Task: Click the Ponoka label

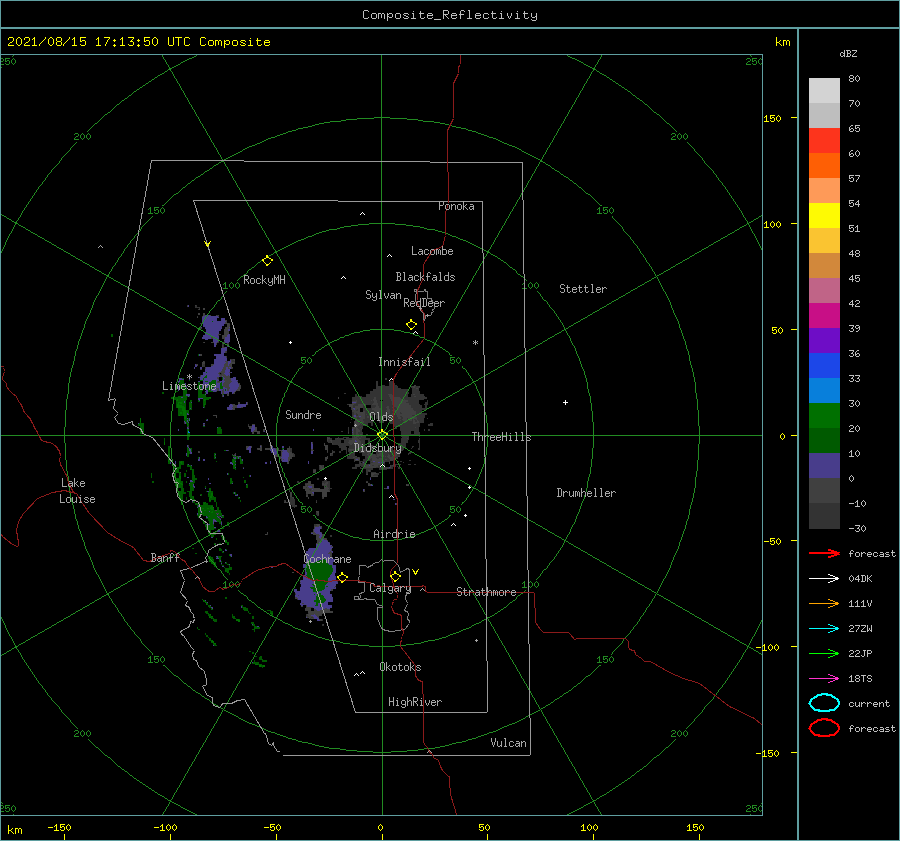Action: (456, 206)
